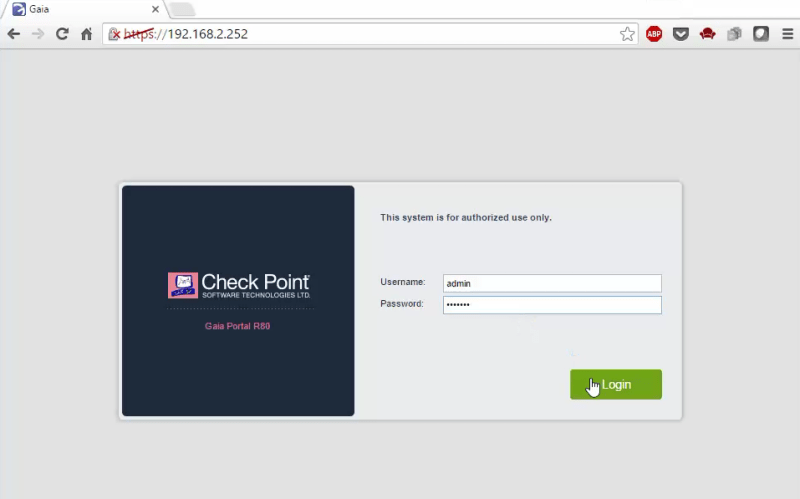The height and width of the screenshot is (499, 800).
Task: Open the Chrome hamburger menu
Action: [x=788, y=34]
